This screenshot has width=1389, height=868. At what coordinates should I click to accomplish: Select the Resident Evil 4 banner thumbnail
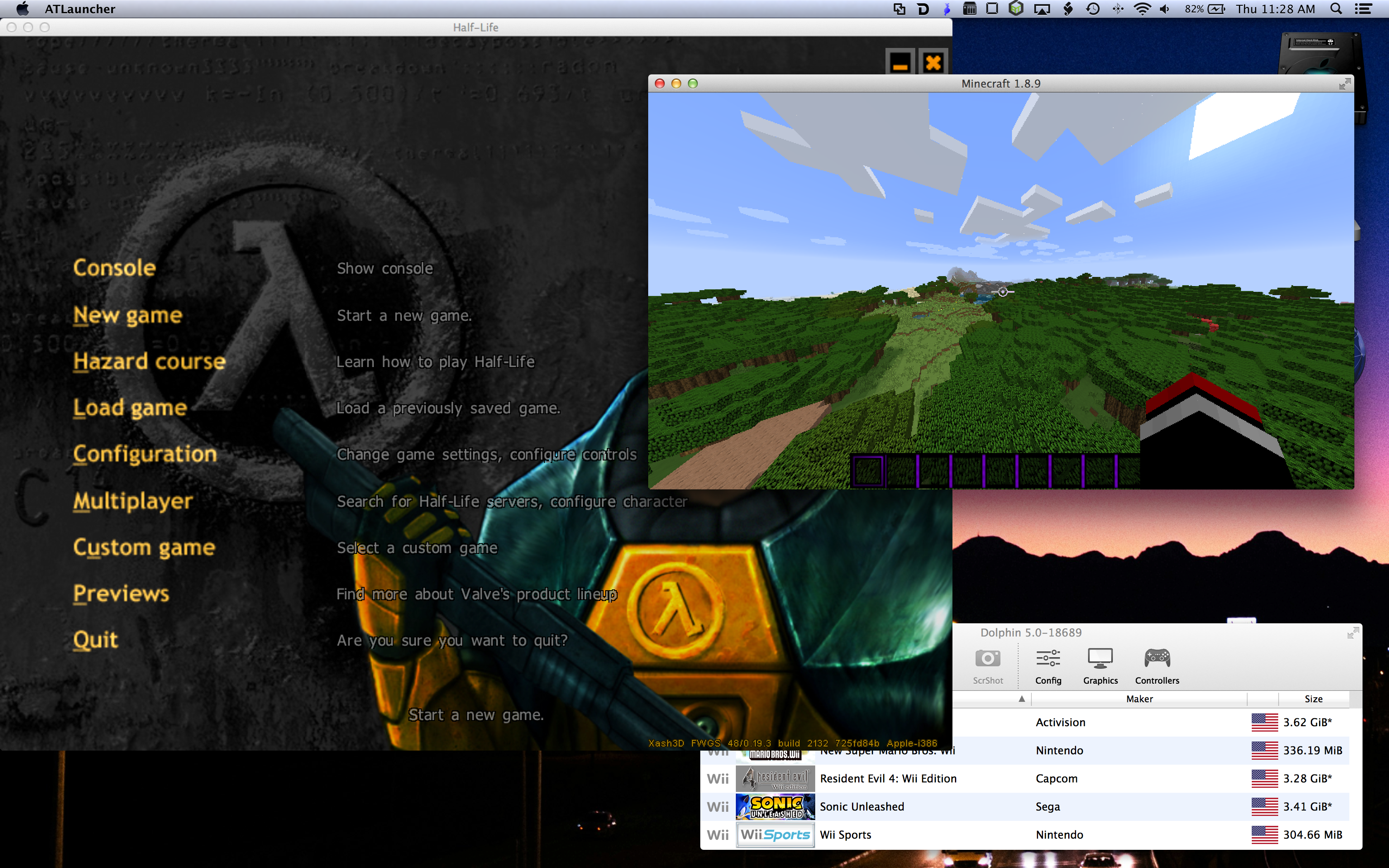click(775, 778)
